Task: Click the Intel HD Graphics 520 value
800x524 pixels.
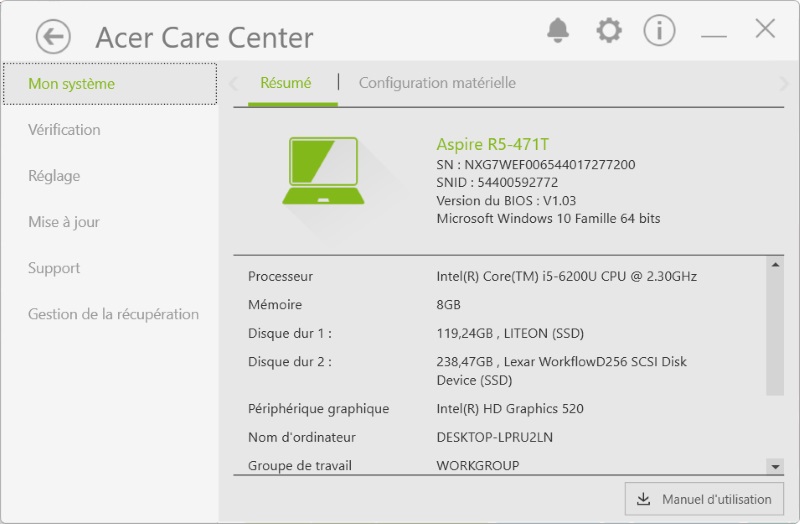Action: coord(510,409)
